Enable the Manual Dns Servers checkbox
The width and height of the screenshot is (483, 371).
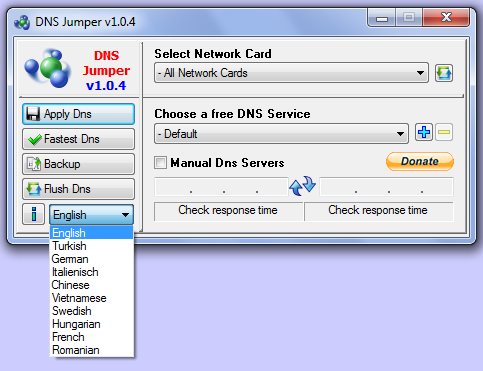pyautogui.click(x=160, y=163)
